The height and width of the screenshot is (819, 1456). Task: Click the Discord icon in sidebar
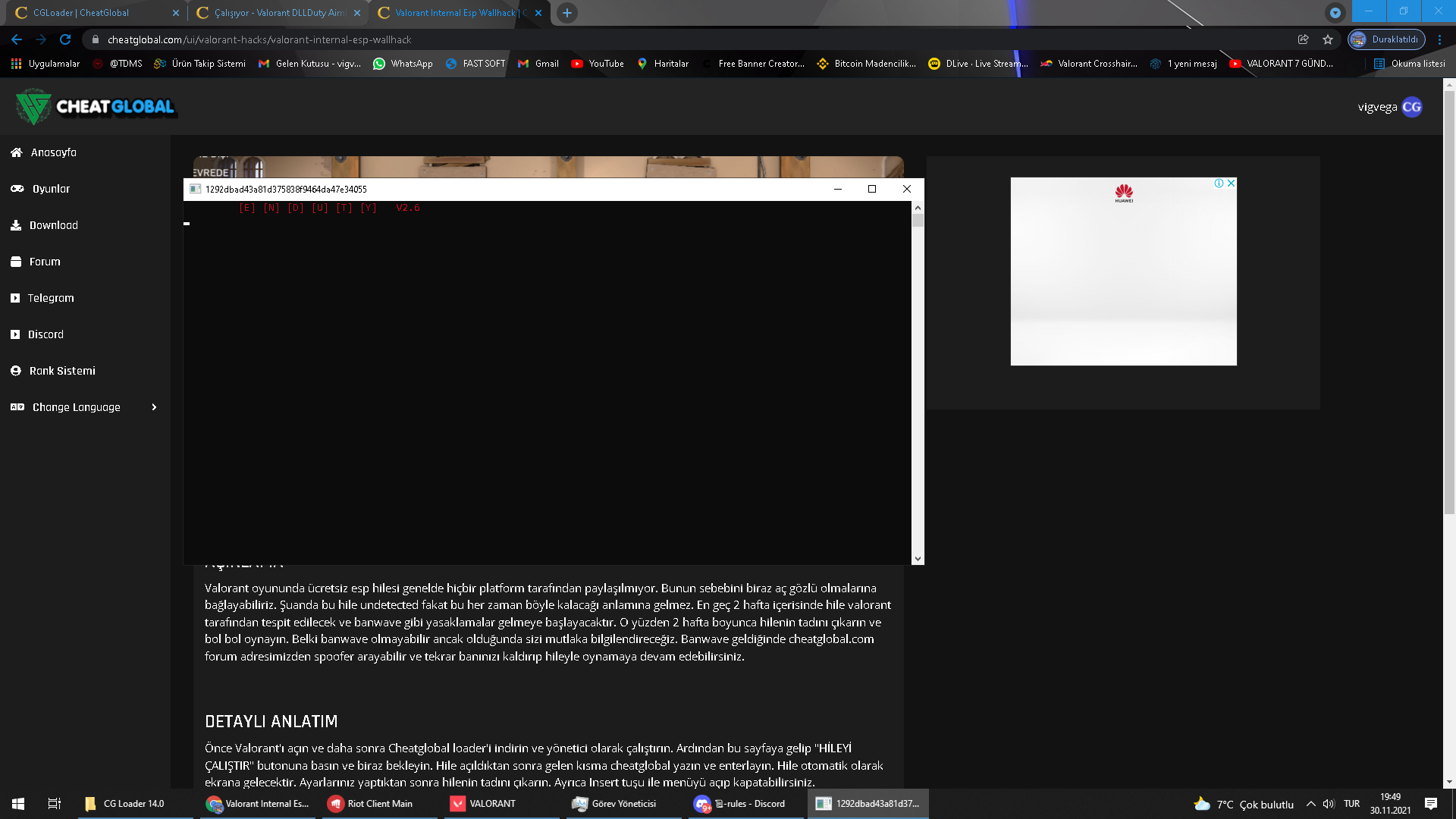(15, 334)
